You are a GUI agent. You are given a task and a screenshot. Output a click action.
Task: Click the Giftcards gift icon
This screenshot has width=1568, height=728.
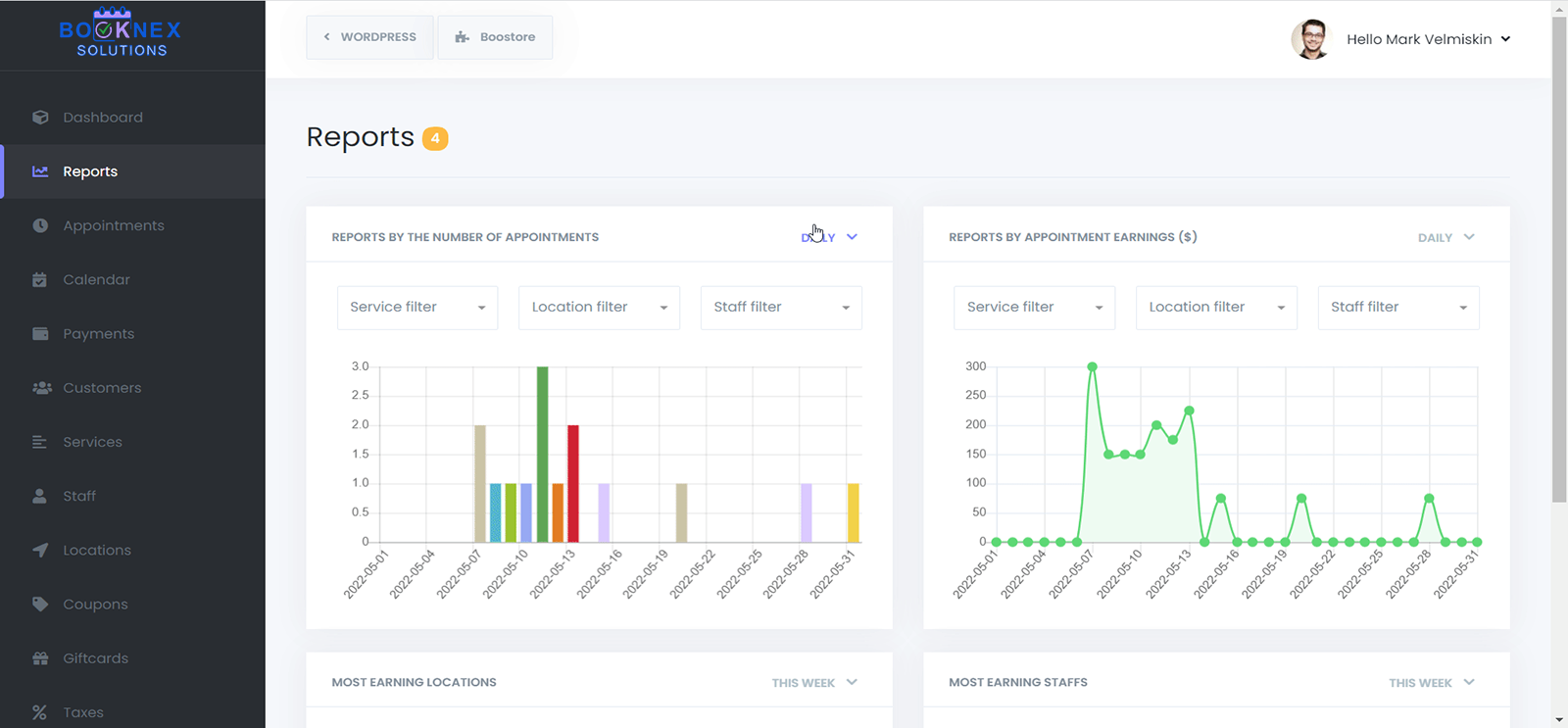(40, 658)
